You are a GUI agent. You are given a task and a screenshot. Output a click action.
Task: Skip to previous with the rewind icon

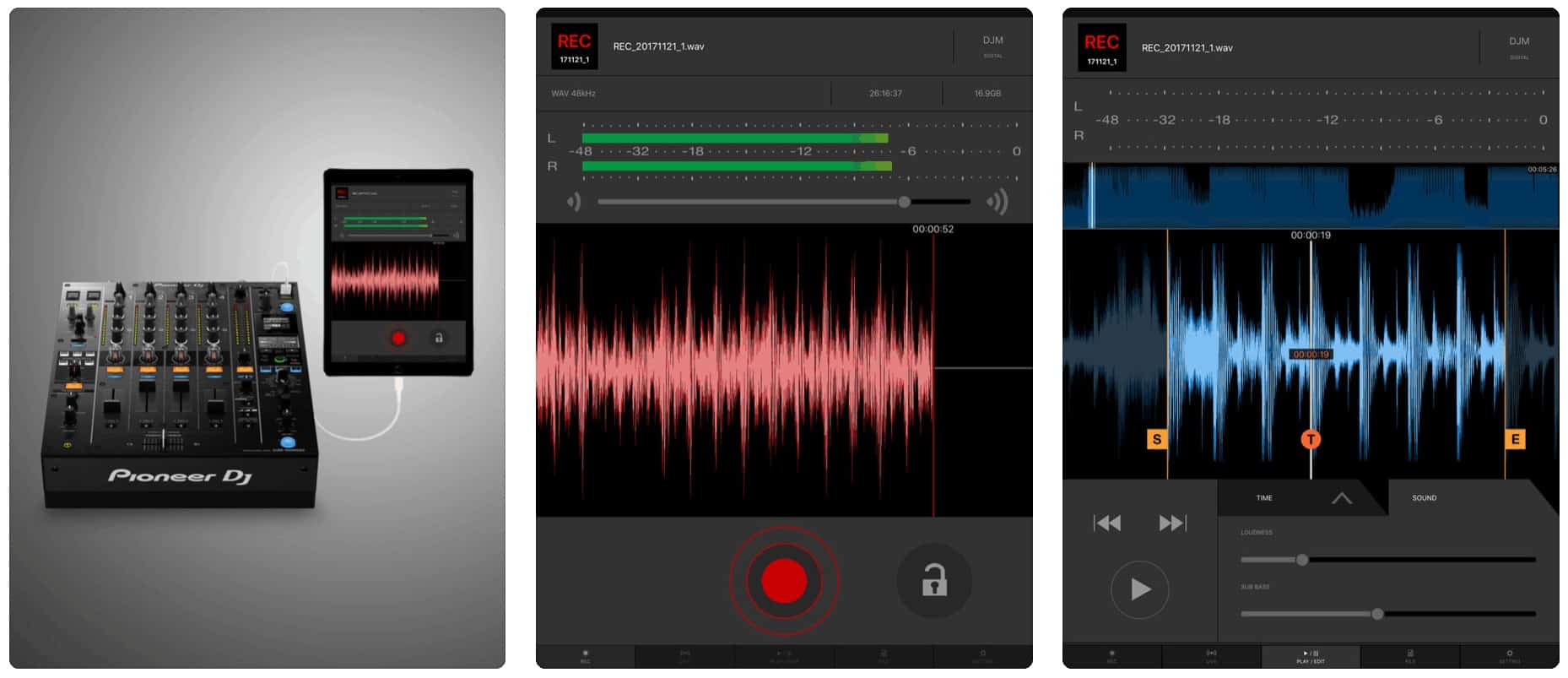(1106, 523)
